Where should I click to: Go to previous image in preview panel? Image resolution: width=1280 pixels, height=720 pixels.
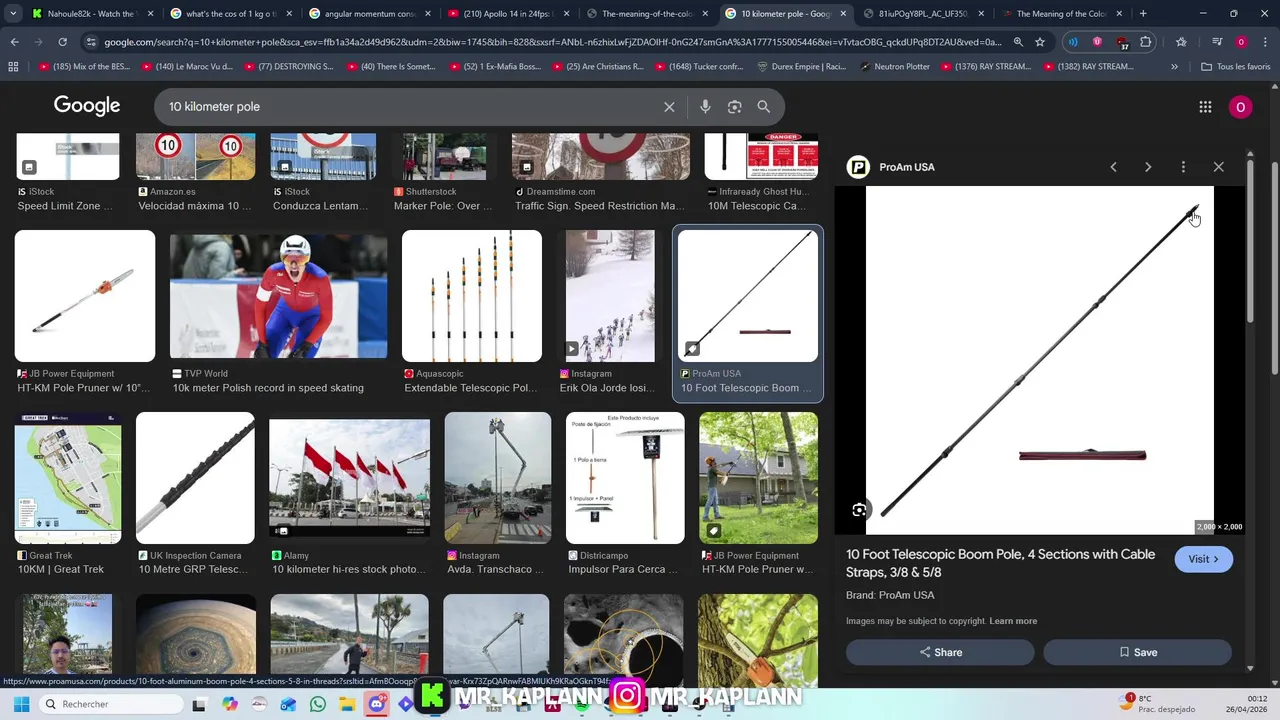[1113, 167]
